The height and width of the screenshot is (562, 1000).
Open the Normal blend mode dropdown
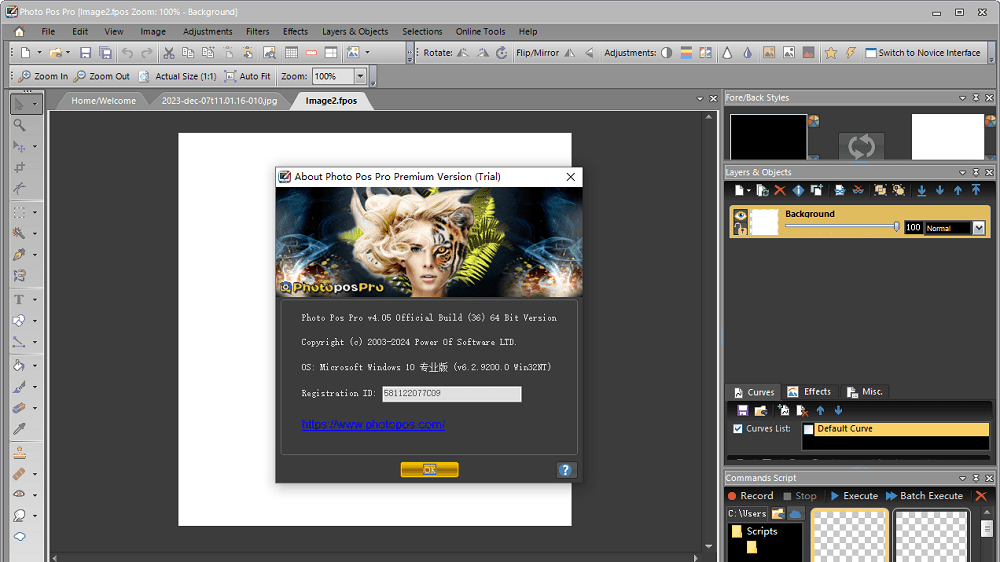pos(978,228)
